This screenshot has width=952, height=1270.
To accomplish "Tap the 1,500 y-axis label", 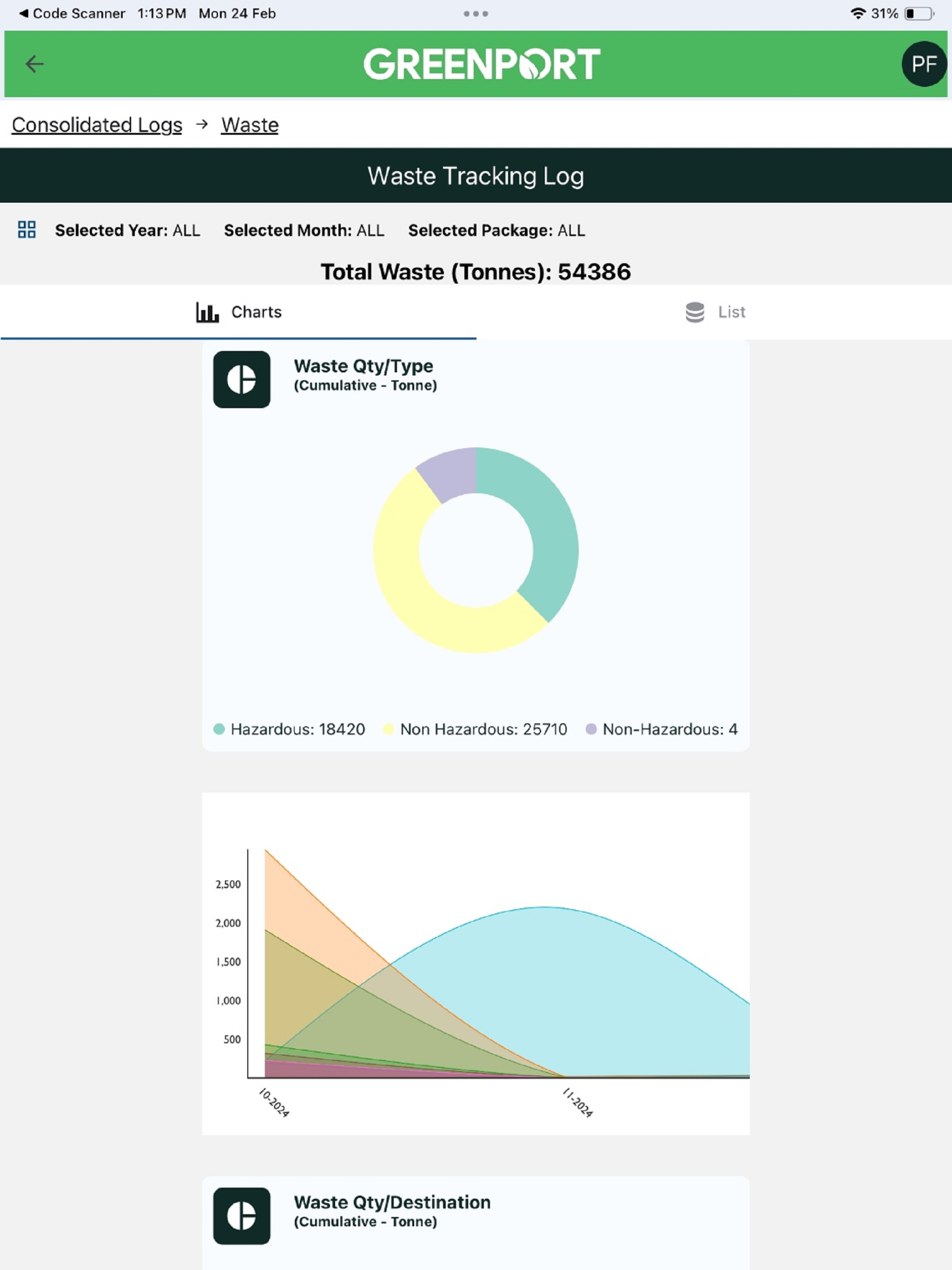I will 229,962.
